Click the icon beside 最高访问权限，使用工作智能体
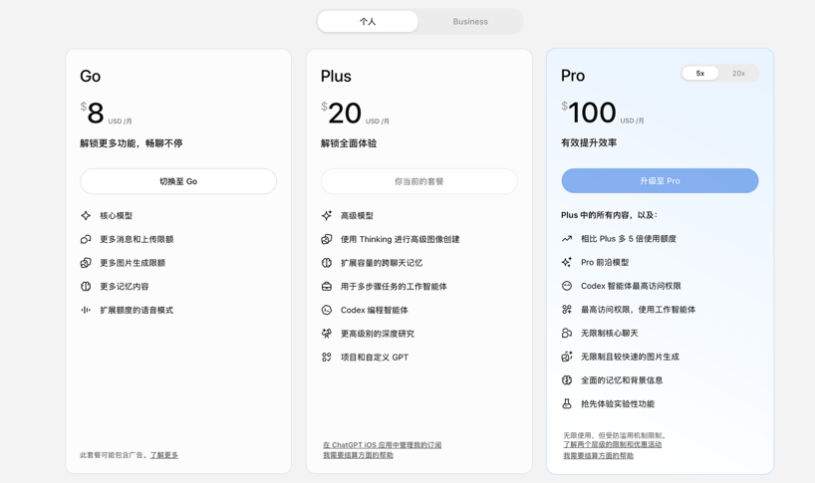The height and width of the screenshot is (483, 815). (567, 309)
